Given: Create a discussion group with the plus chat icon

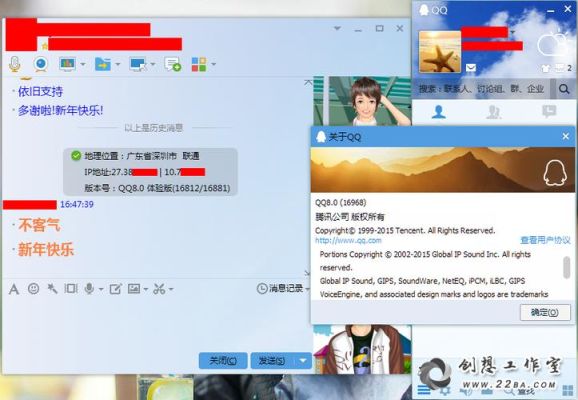Looking at the screenshot, I should point(173,64).
